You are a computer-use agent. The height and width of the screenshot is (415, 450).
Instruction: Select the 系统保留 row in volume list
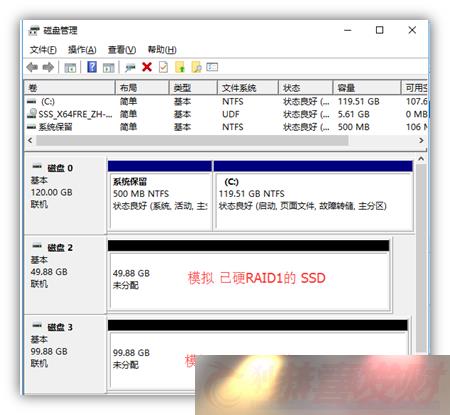point(226,127)
